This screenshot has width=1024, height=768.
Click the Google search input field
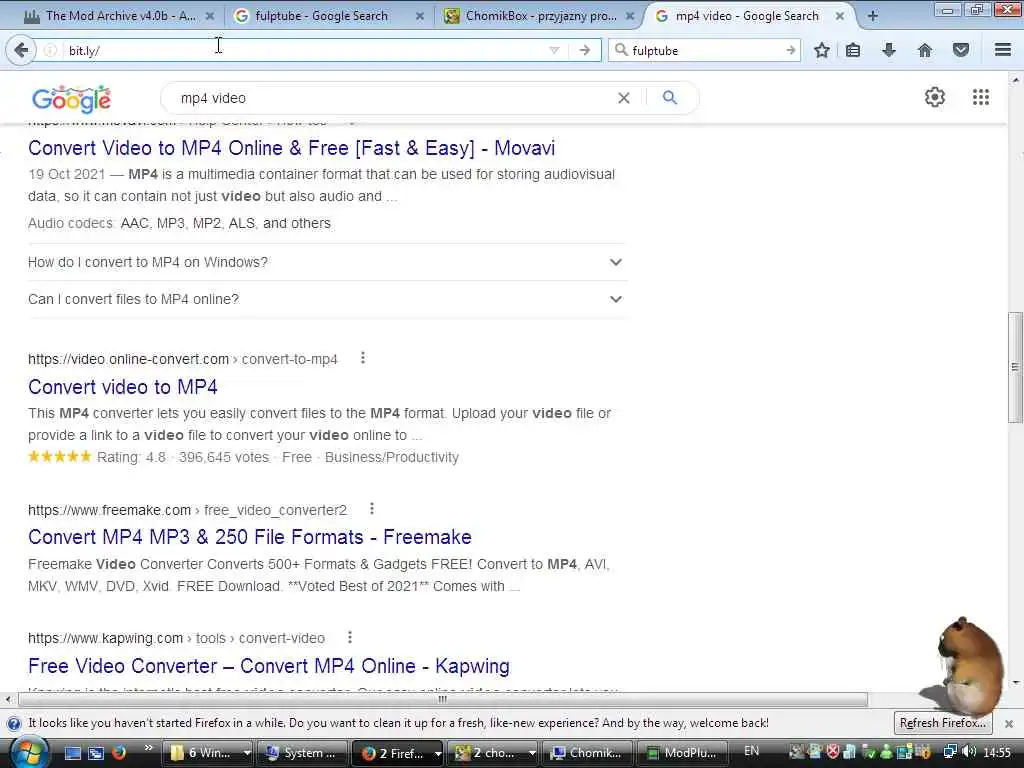[x=392, y=98]
